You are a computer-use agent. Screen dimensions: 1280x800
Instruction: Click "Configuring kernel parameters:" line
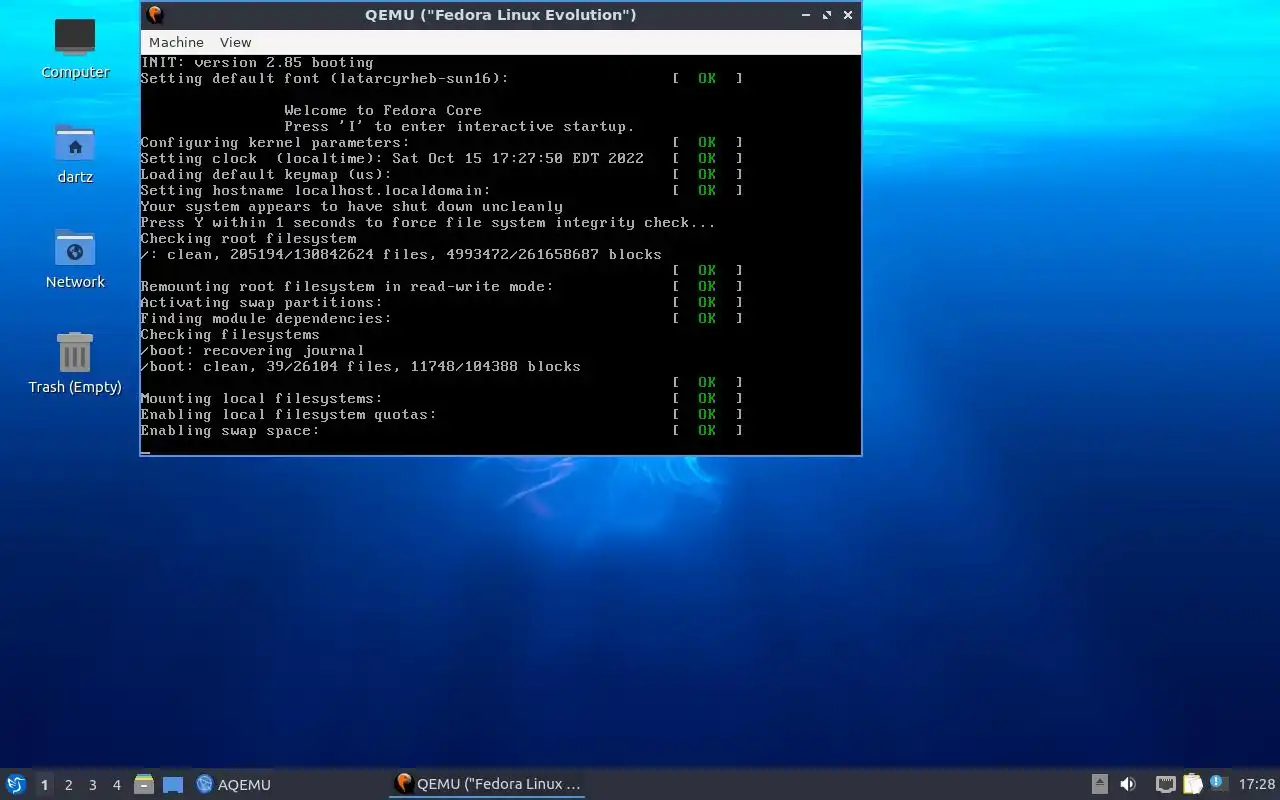275,142
